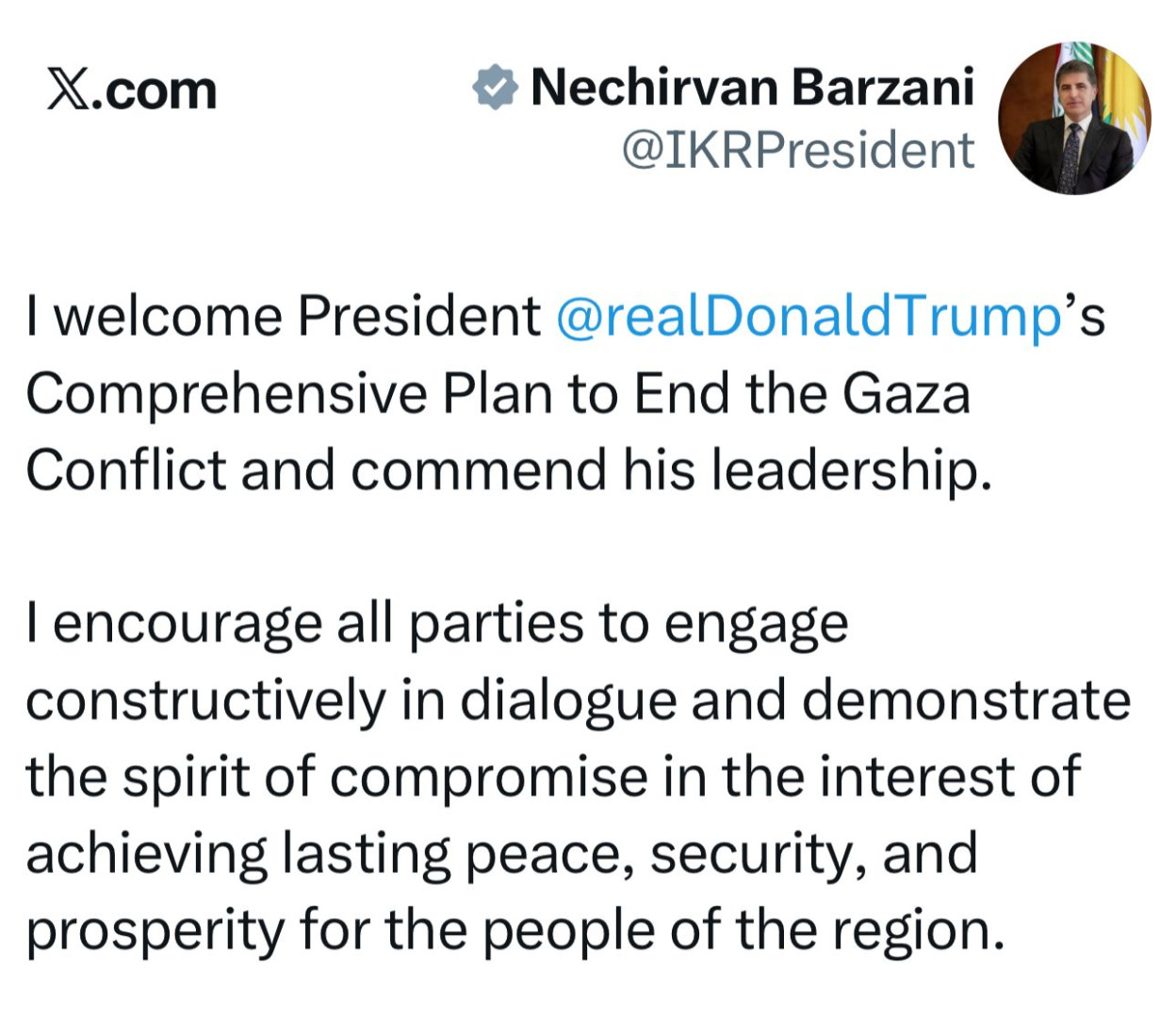Click the word "demonstrate" in the post
Screen dimensions: 1176x1018
tap(967, 701)
